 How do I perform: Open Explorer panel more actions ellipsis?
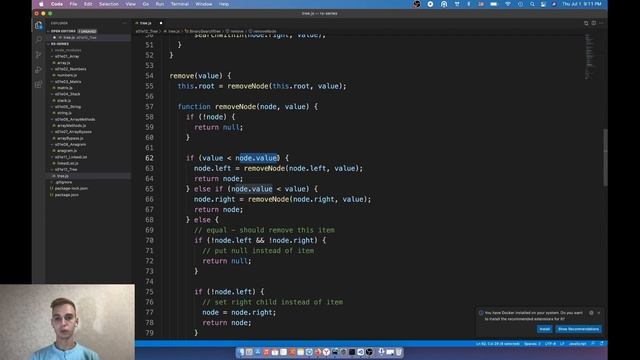tap(124, 23)
